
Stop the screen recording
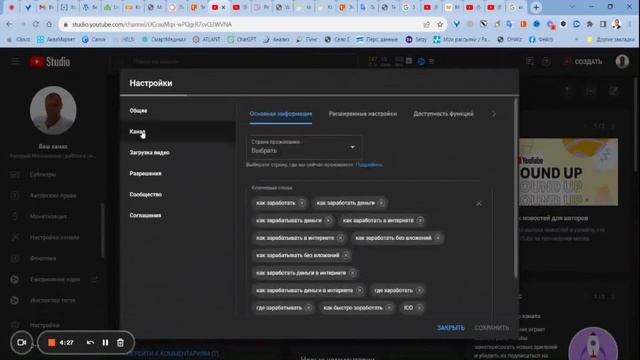[x=51, y=342]
